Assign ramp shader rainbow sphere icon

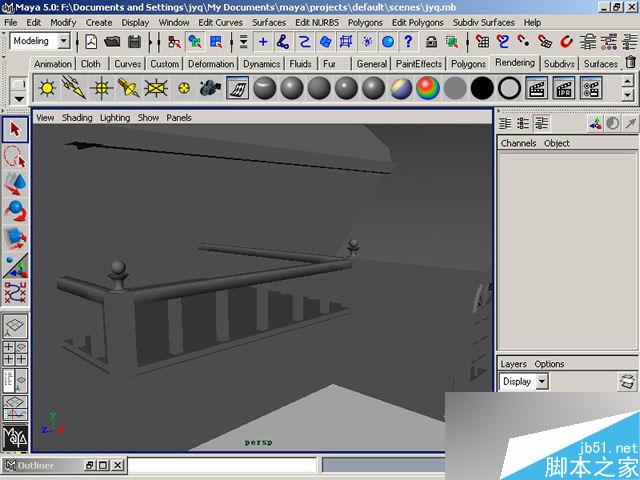point(428,88)
